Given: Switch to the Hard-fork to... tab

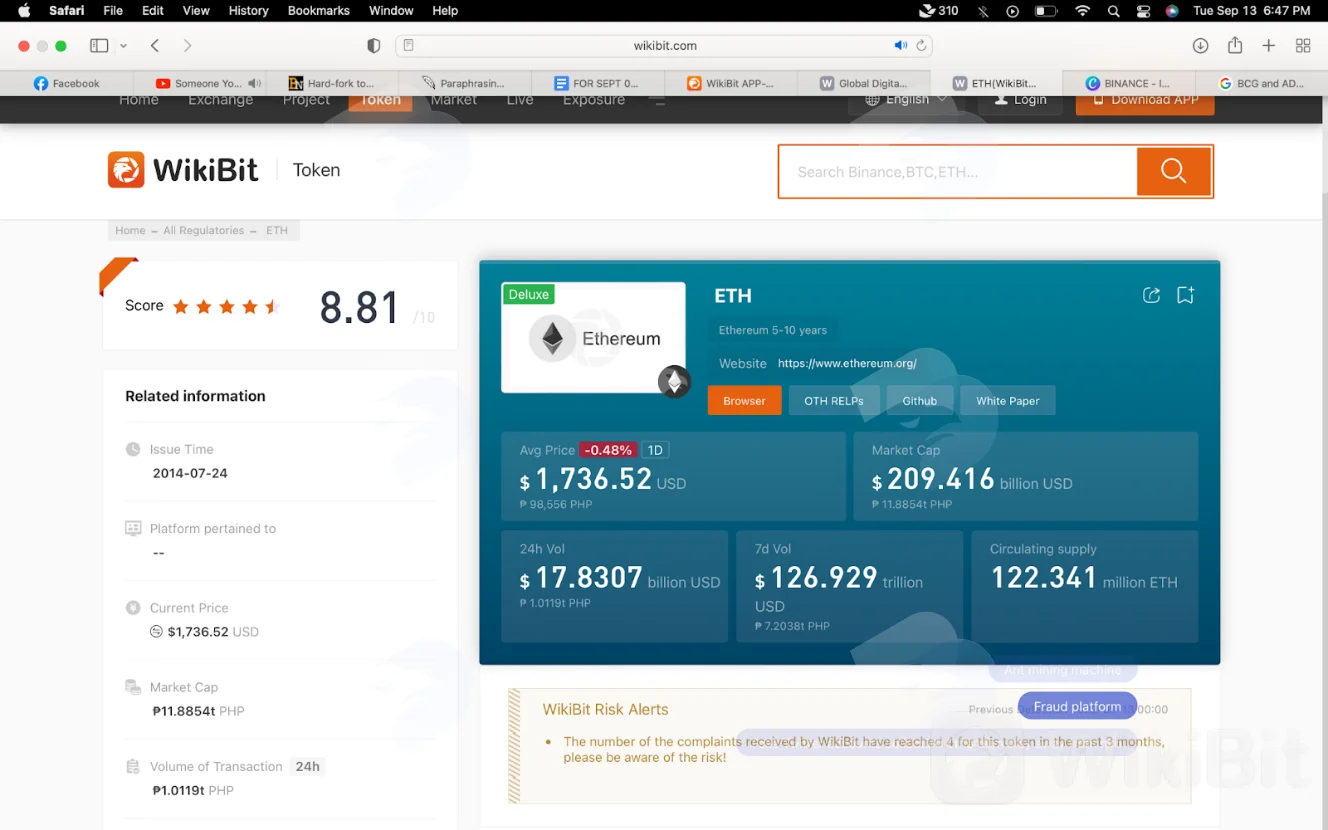Looking at the screenshot, I should pos(332,83).
